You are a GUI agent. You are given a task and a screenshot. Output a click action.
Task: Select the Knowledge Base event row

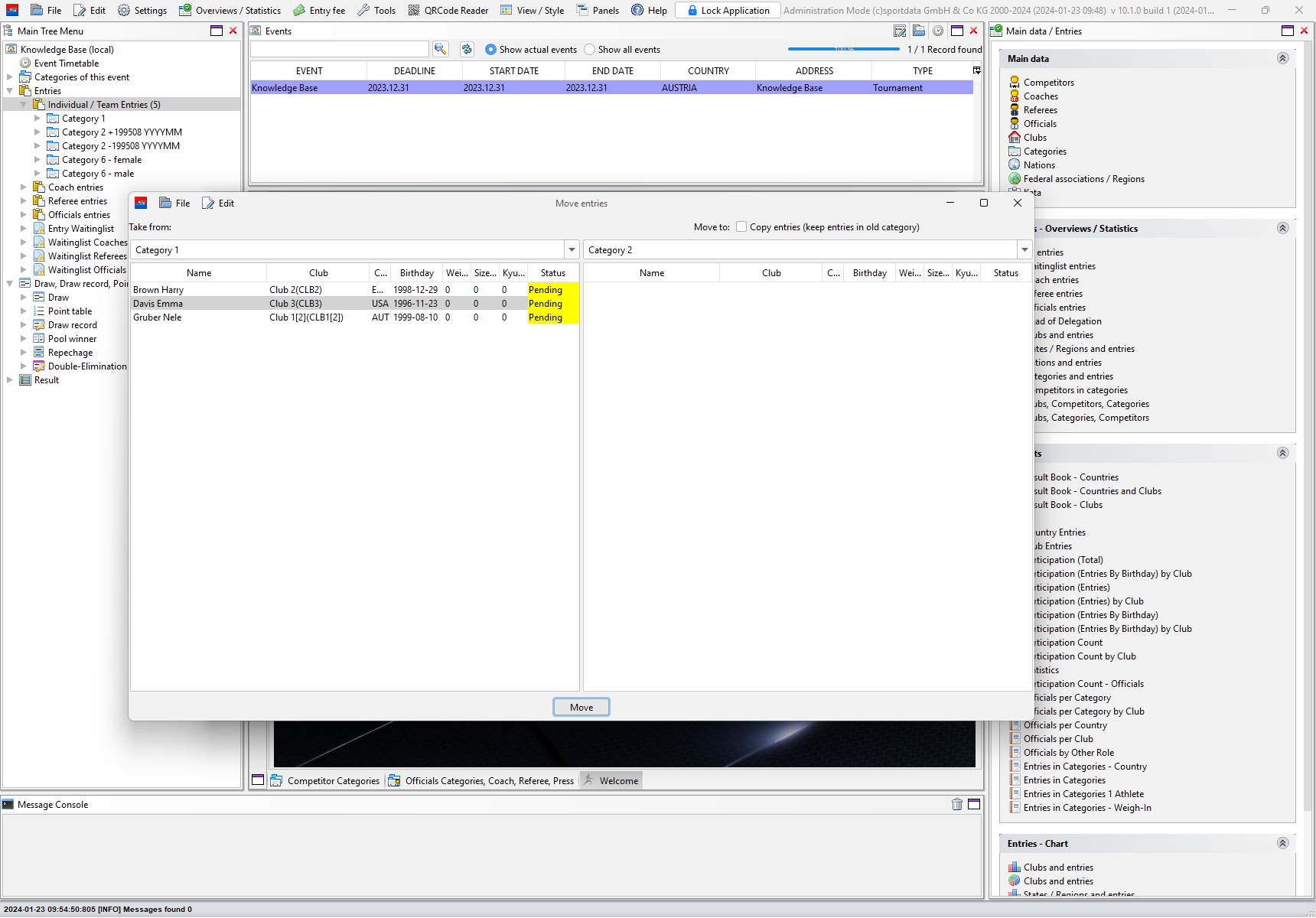(x=611, y=88)
